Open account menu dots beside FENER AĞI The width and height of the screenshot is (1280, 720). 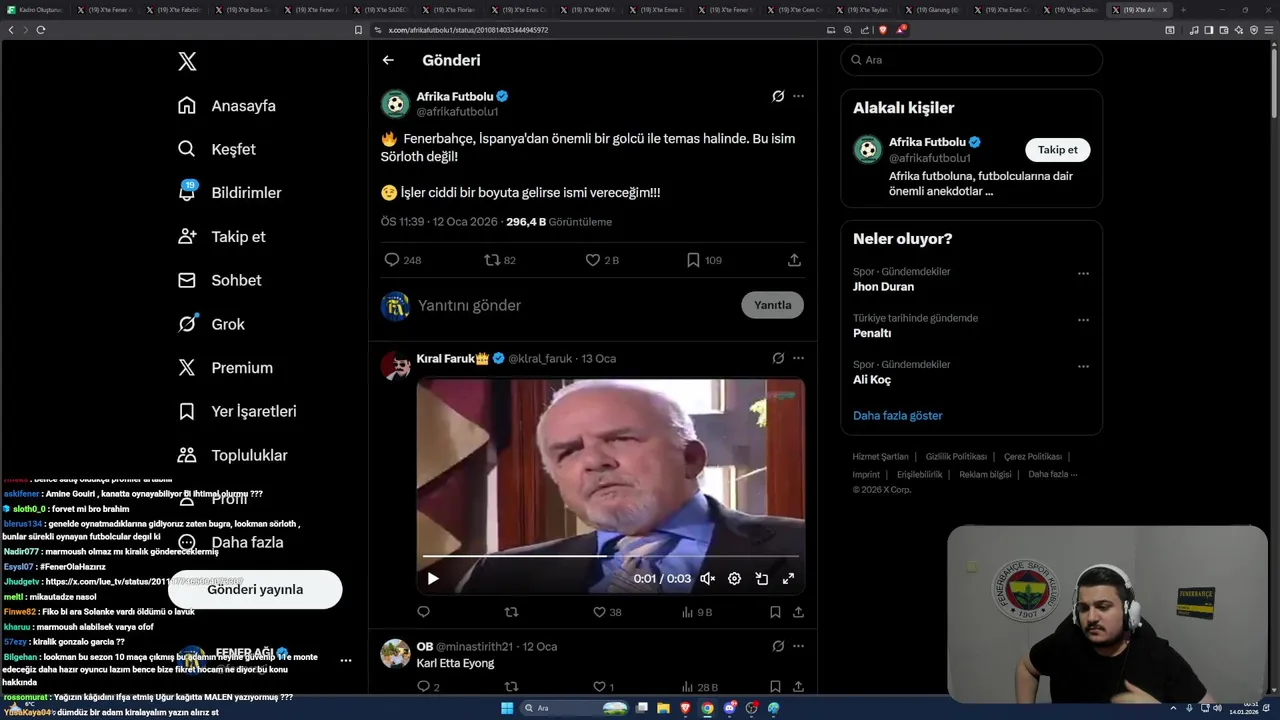coord(346,660)
